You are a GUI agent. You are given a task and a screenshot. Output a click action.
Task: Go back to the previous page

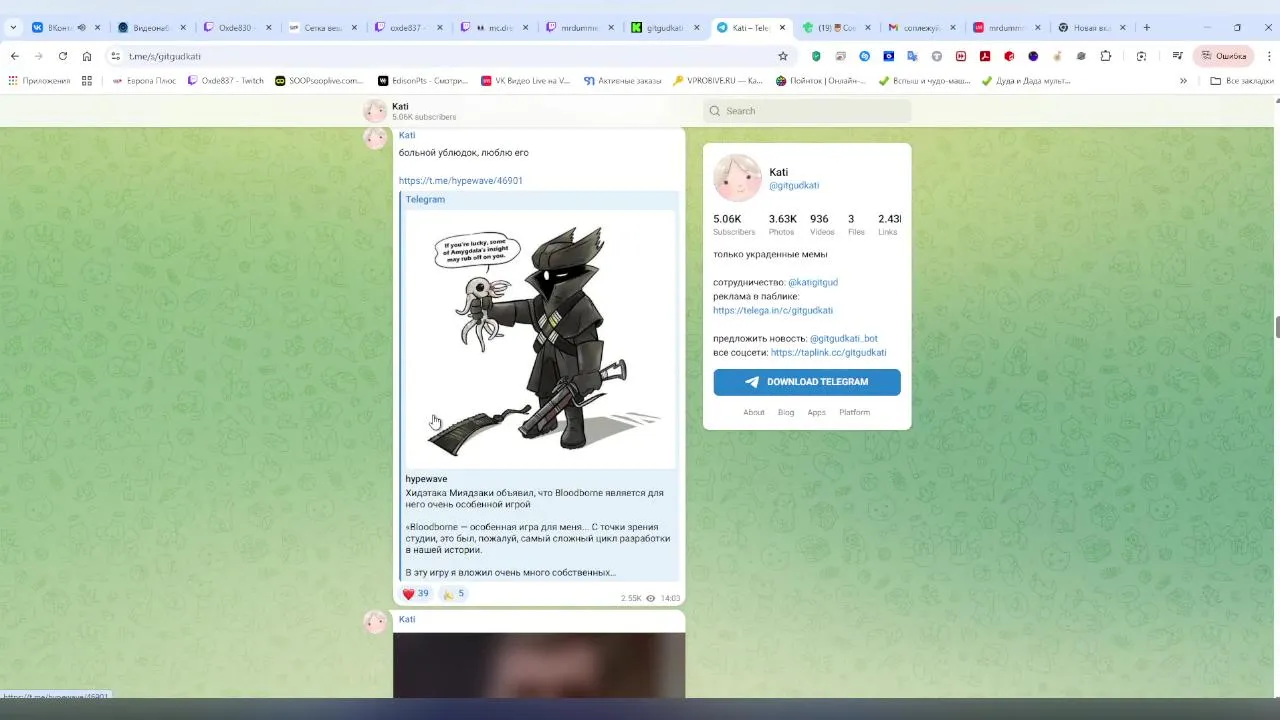[14, 56]
